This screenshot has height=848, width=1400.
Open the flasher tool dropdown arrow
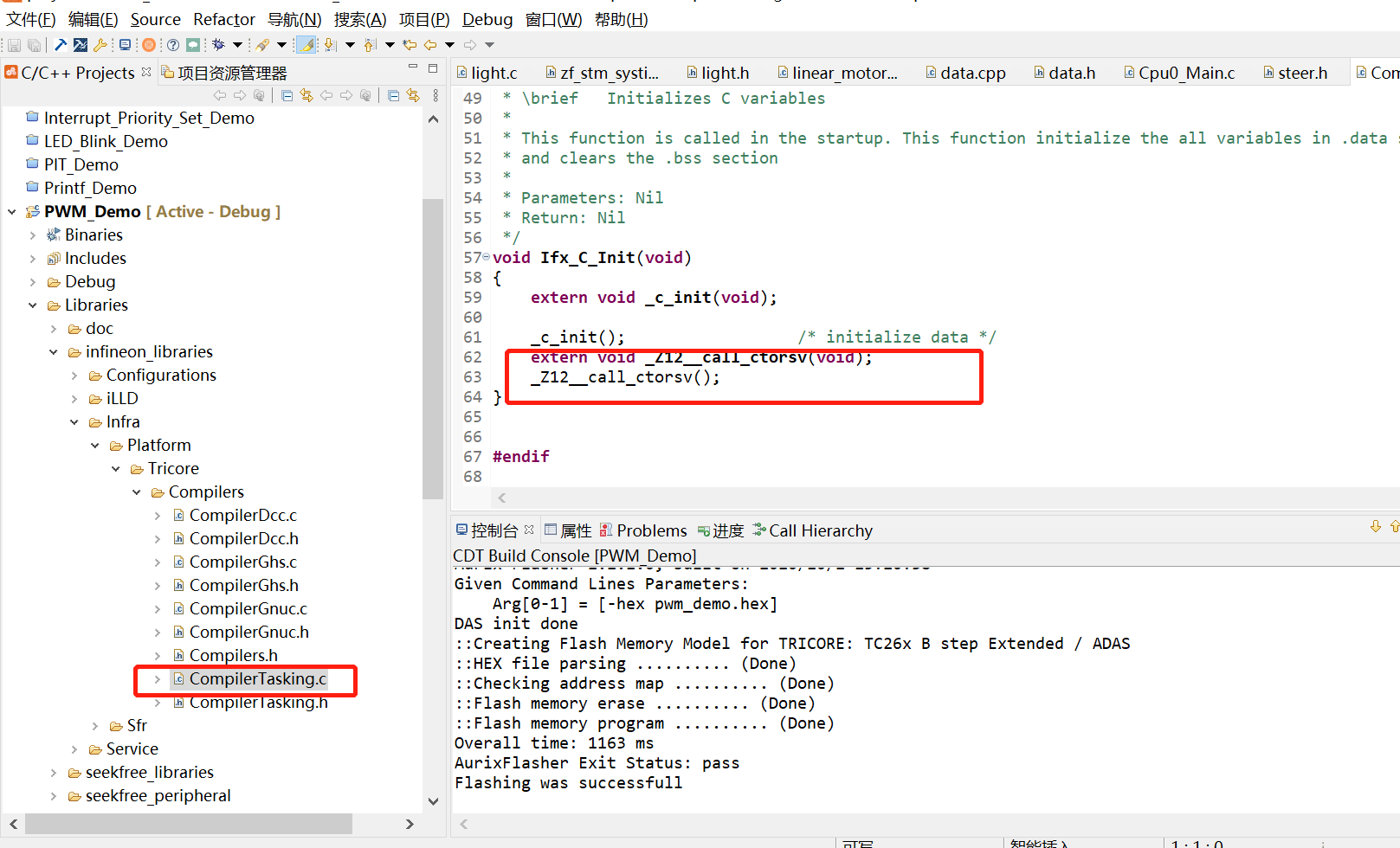[281, 45]
